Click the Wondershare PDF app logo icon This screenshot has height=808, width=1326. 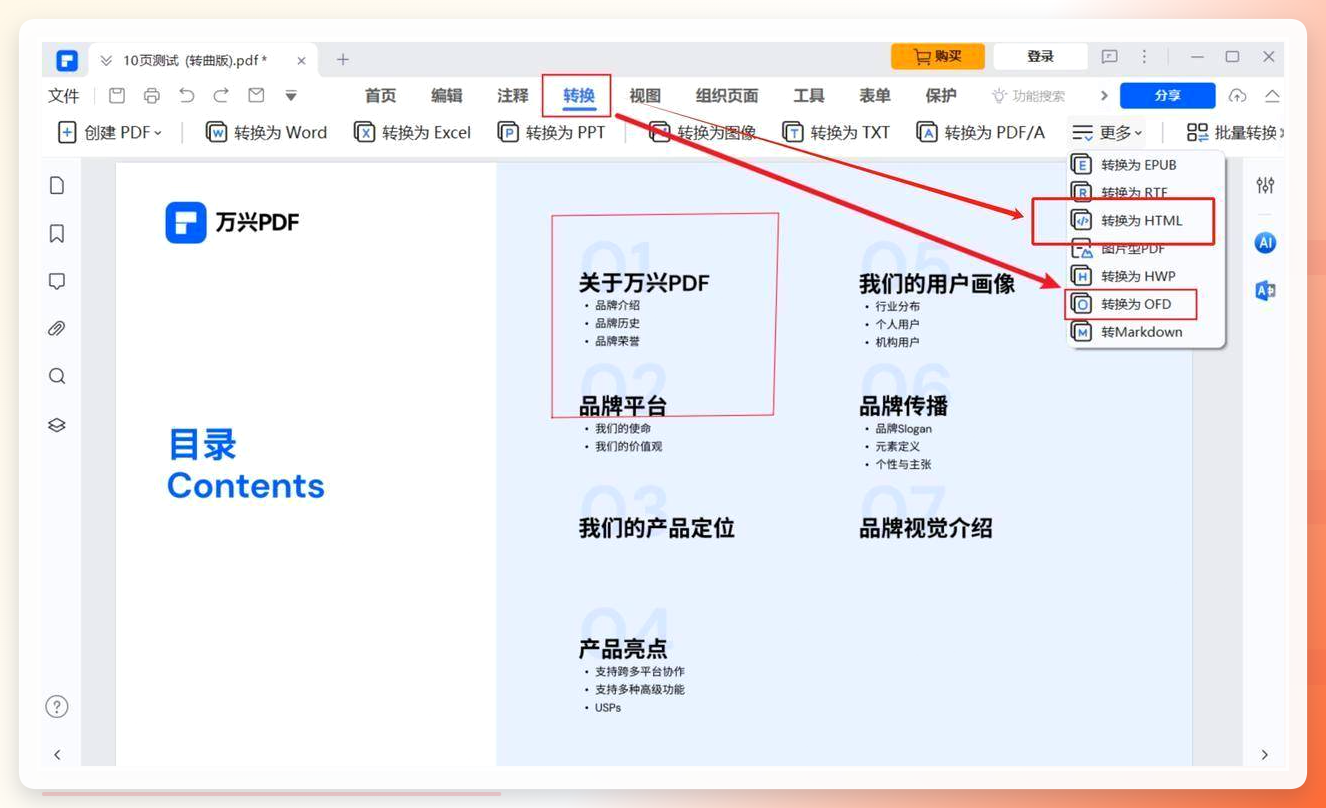67,60
